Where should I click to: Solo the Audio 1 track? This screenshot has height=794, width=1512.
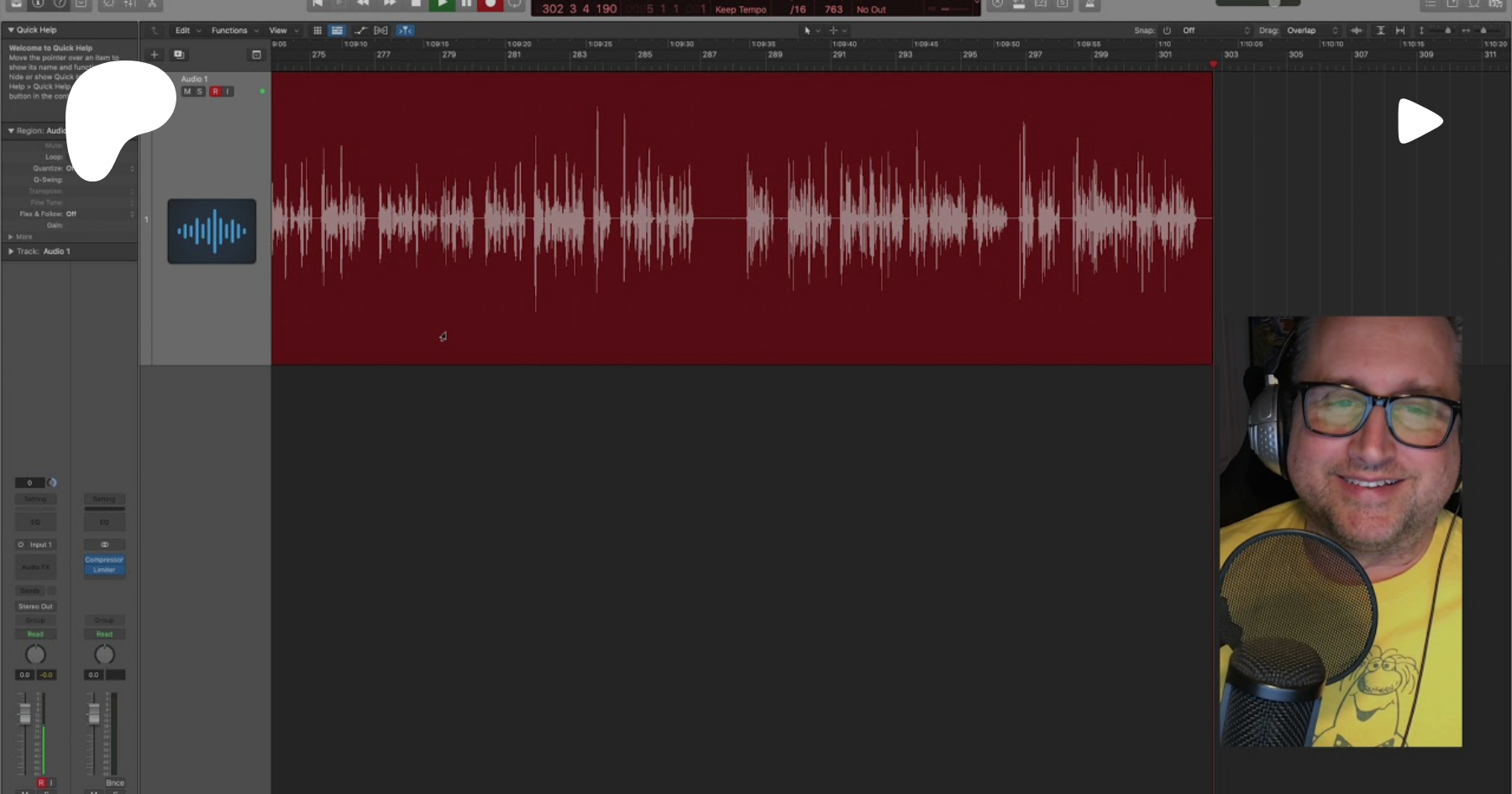click(200, 92)
